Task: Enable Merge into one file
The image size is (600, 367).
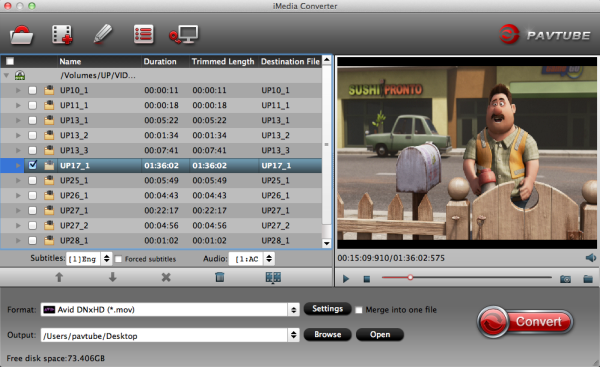Action: pos(359,310)
